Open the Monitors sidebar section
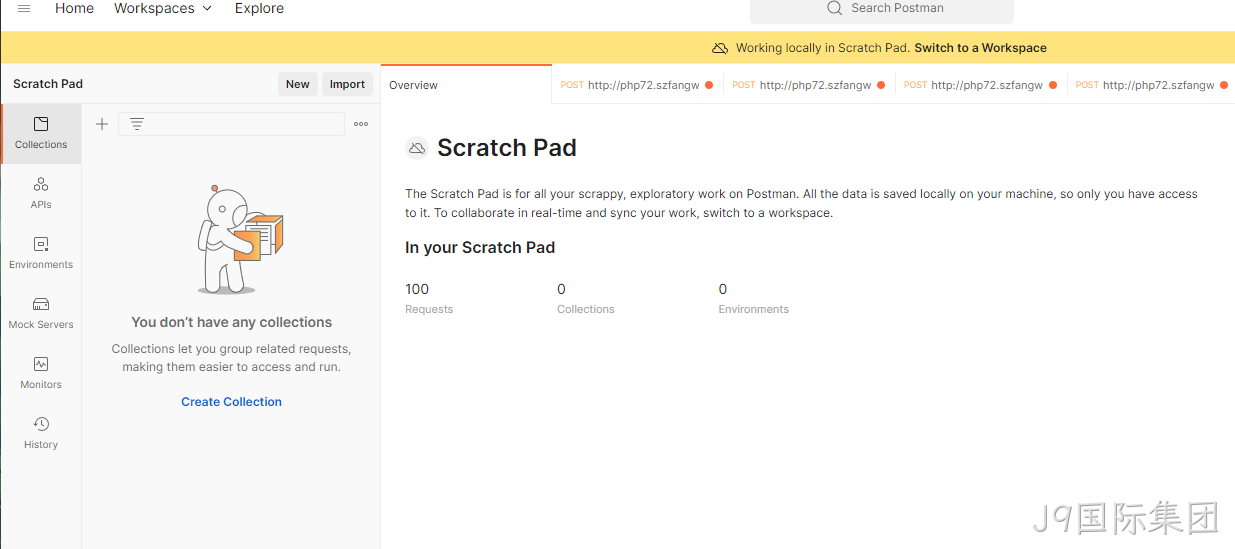This screenshot has height=549, width=1235. (41, 373)
